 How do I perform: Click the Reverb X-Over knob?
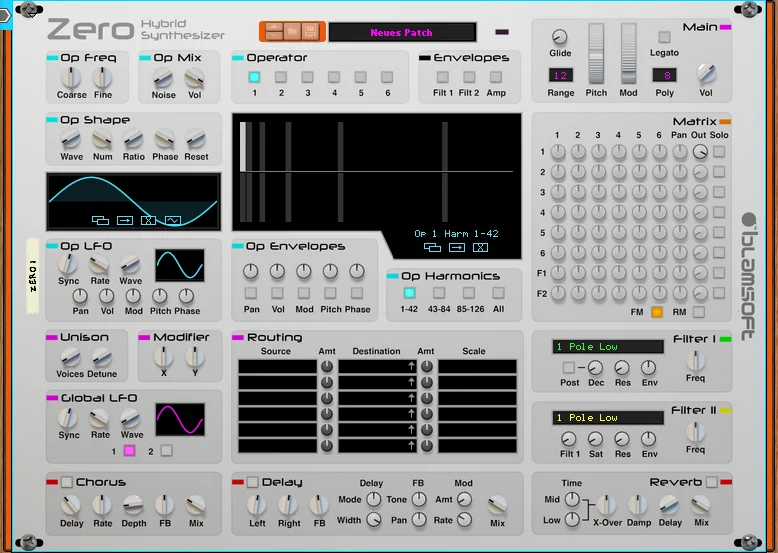(x=606, y=505)
